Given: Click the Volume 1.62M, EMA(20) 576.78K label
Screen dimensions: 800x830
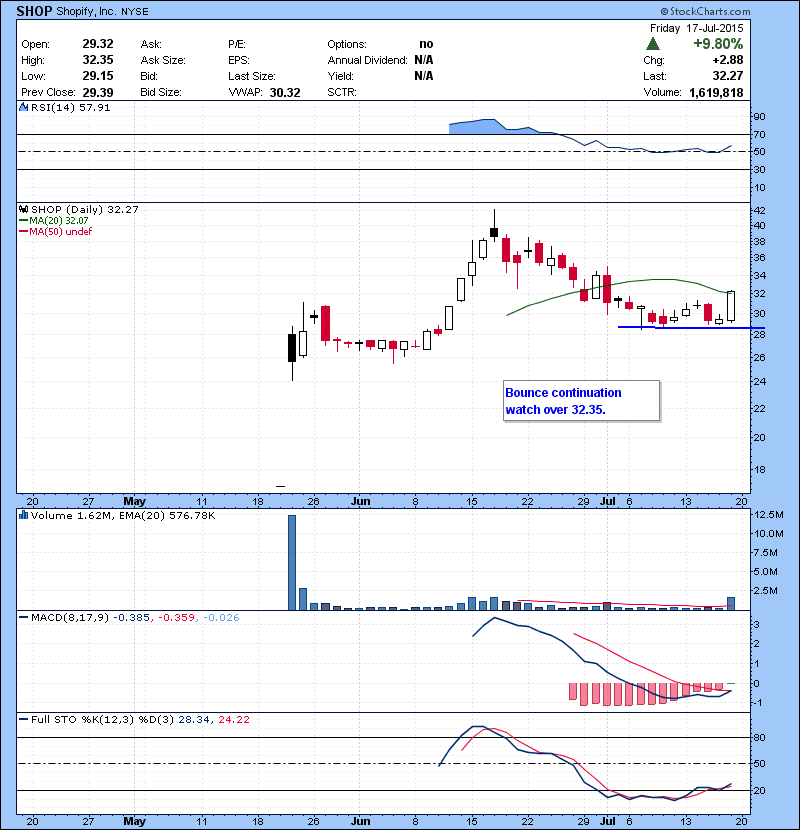Looking at the screenshot, I should pos(123,516).
